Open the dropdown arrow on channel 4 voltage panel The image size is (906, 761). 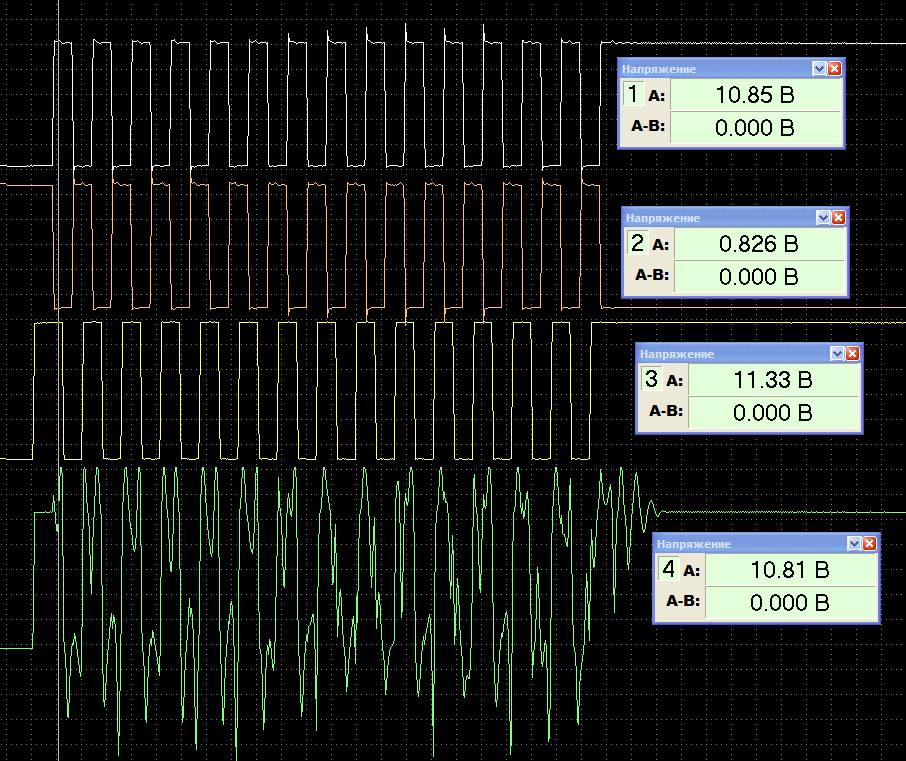854,543
